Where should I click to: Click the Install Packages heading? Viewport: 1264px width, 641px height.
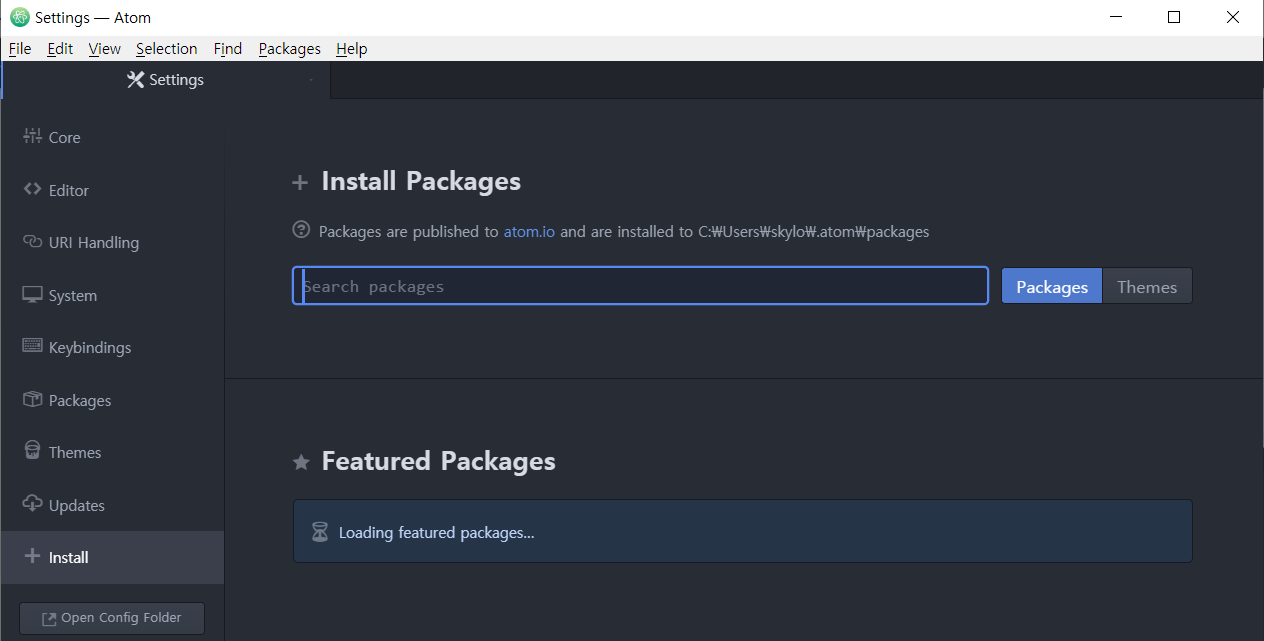[x=421, y=181]
